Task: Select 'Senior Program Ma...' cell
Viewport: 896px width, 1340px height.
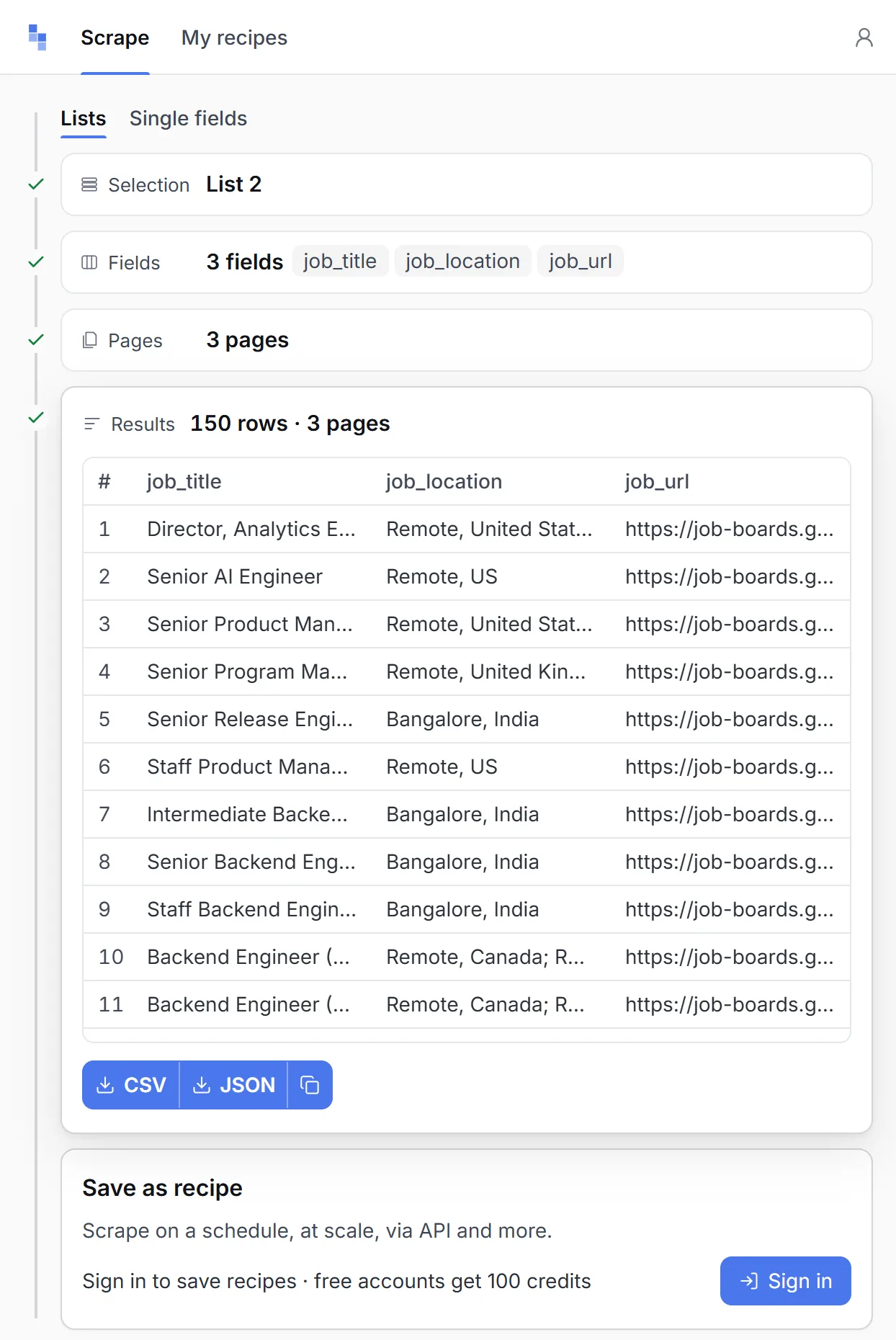Action: pyautogui.click(x=247, y=671)
